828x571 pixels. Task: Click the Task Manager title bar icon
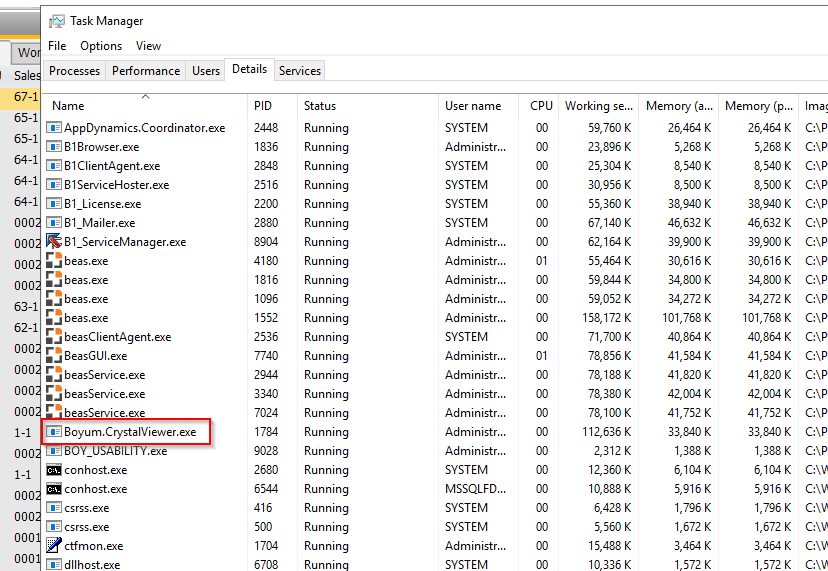(x=57, y=21)
